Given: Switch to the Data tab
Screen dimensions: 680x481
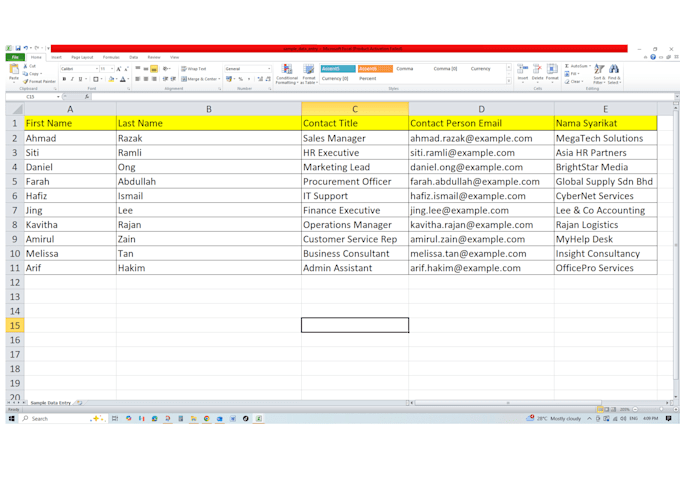Looking at the screenshot, I should click(x=134, y=57).
